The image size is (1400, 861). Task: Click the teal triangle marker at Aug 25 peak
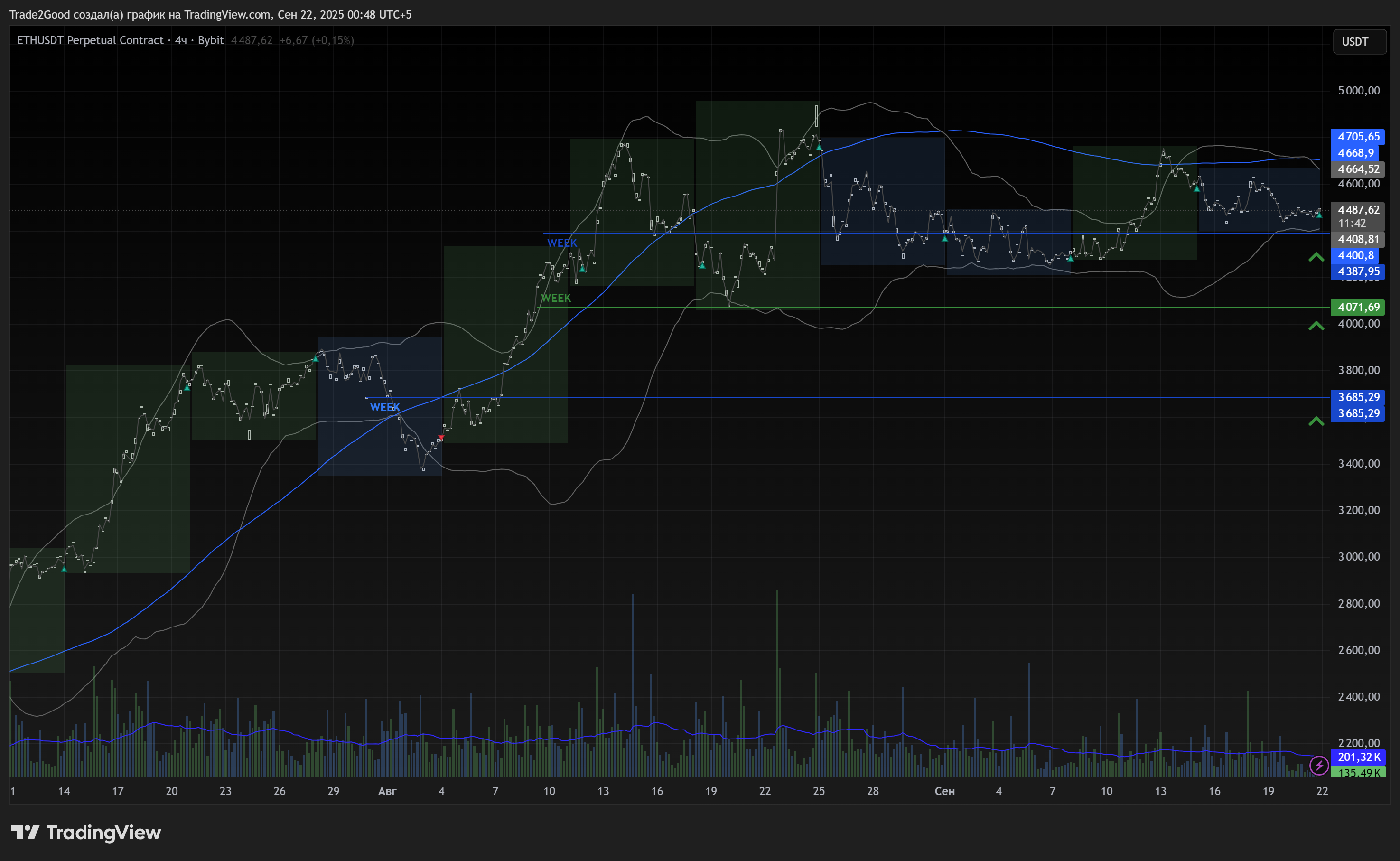pyautogui.click(x=819, y=148)
